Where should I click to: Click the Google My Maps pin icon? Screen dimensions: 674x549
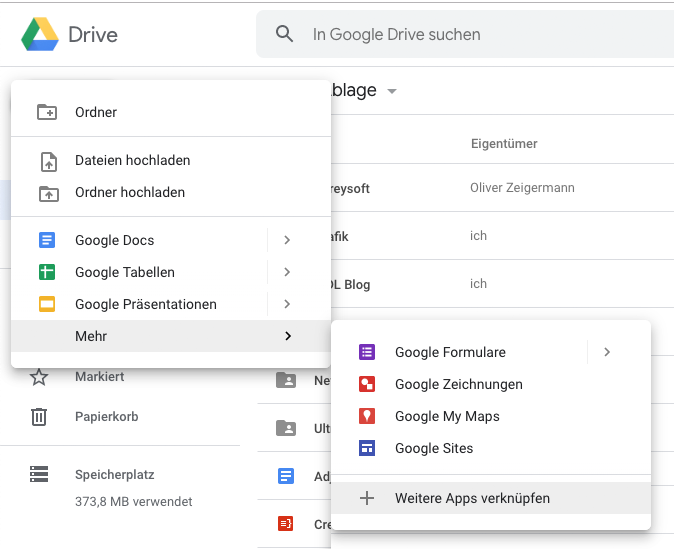click(367, 416)
